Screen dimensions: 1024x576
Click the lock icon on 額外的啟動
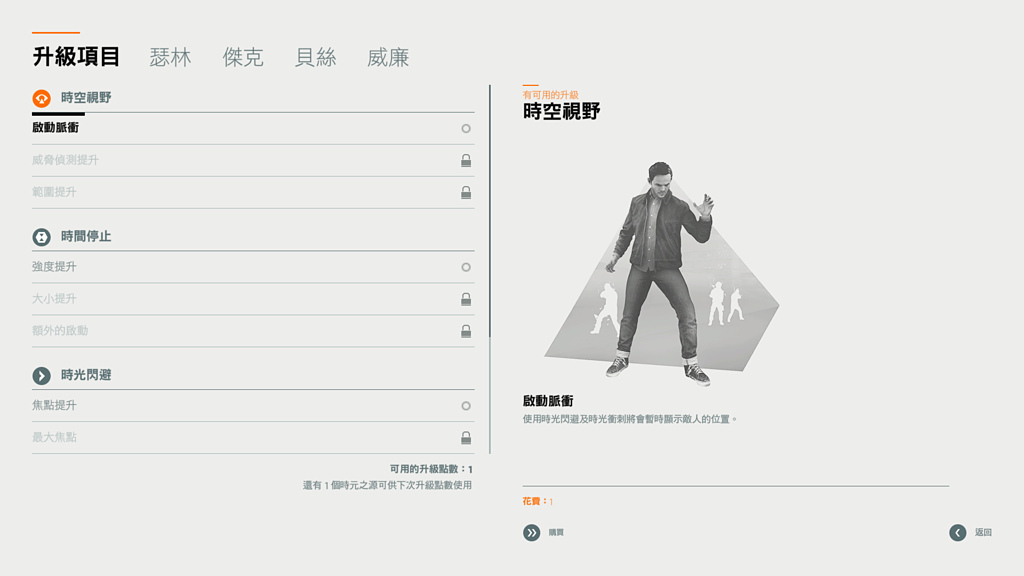point(466,331)
